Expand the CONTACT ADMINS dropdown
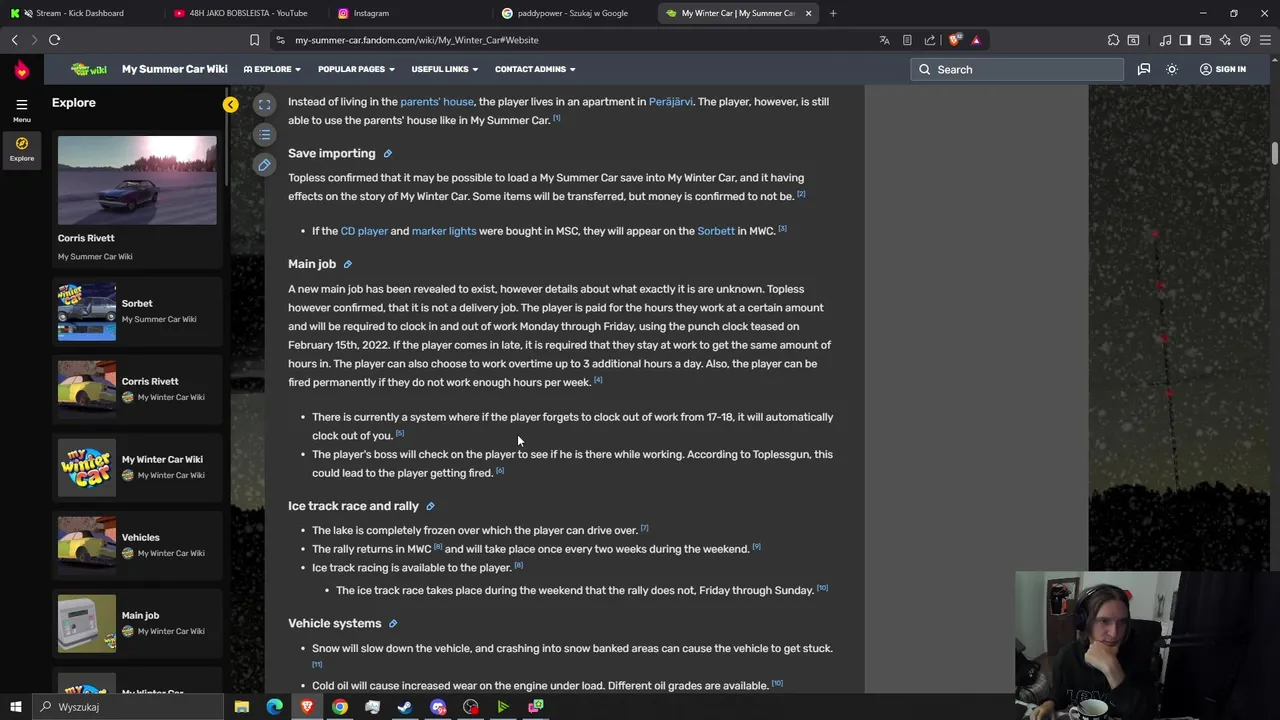The width and height of the screenshot is (1280, 720). 535,69
